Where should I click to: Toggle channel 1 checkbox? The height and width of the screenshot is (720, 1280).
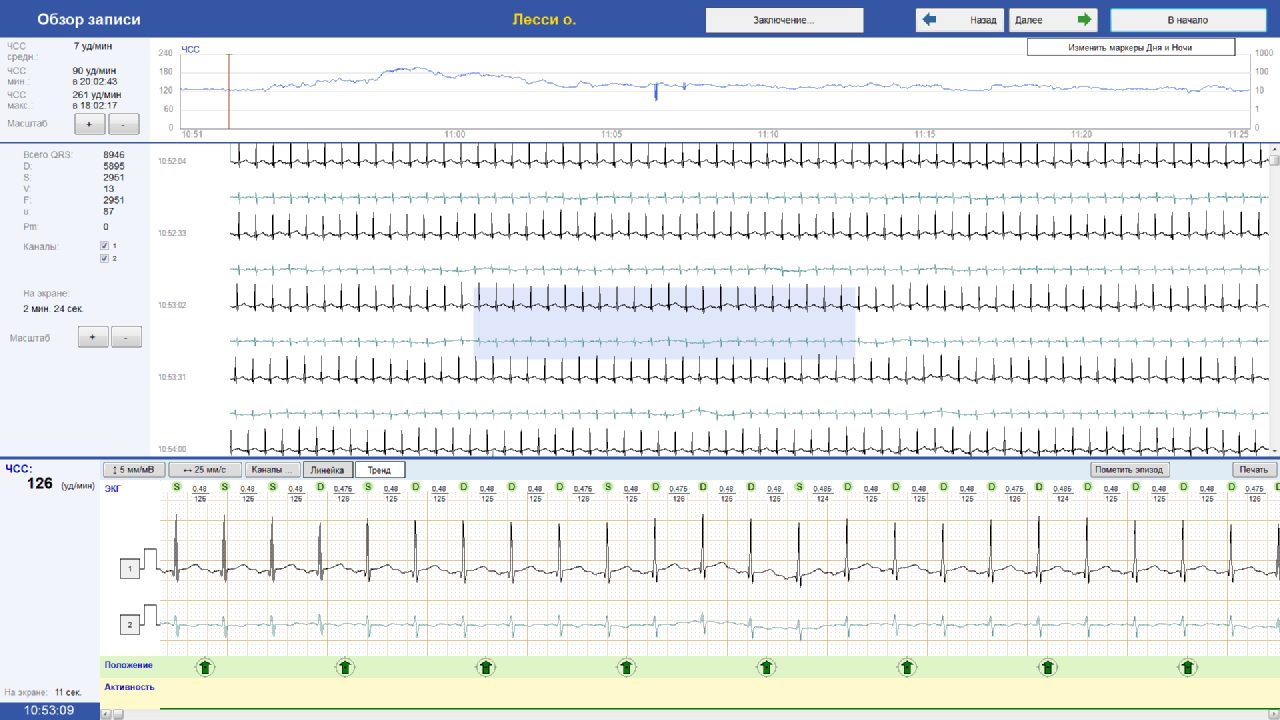coord(105,245)
